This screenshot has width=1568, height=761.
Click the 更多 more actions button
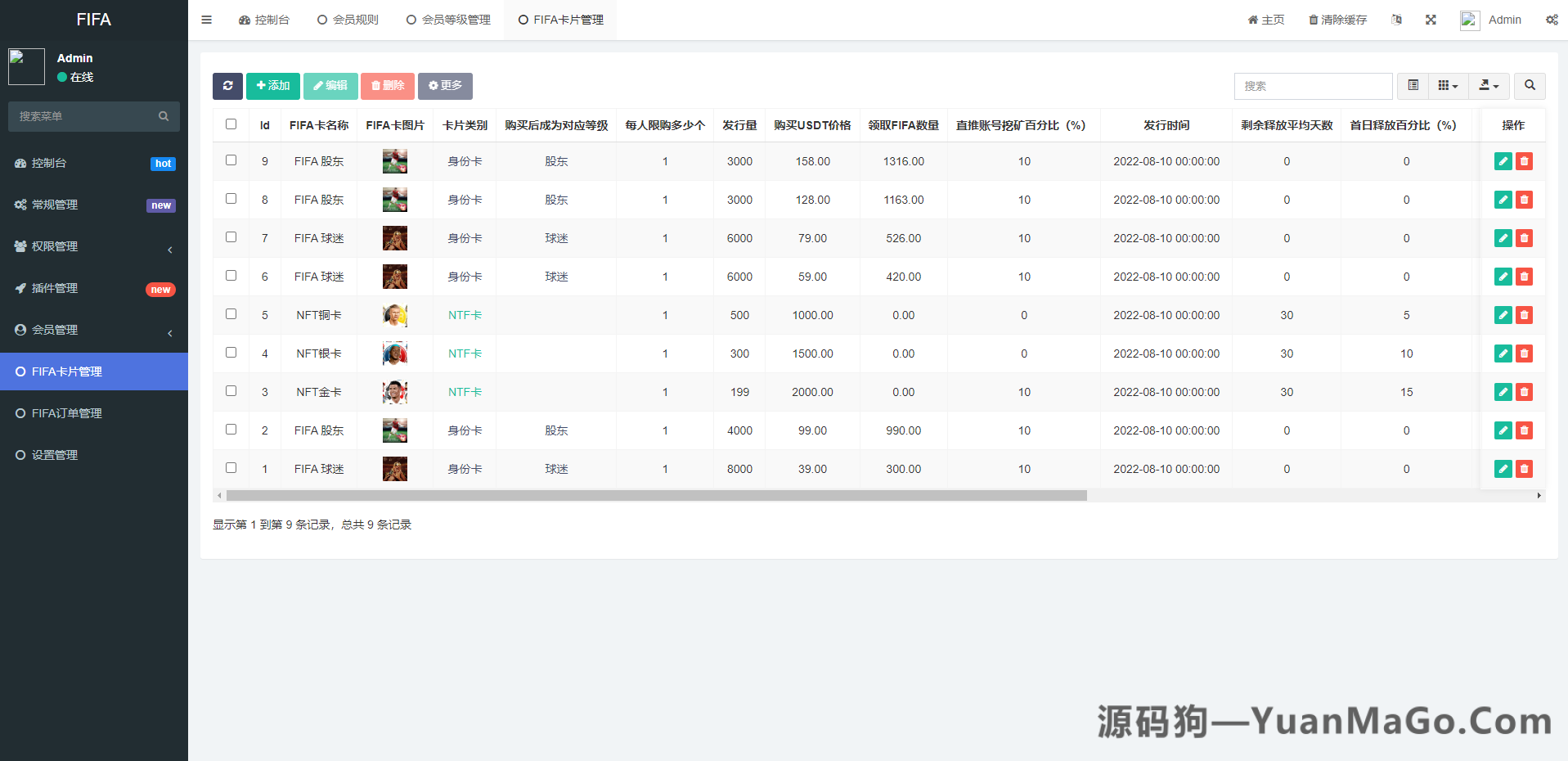(x=445, y=86)
